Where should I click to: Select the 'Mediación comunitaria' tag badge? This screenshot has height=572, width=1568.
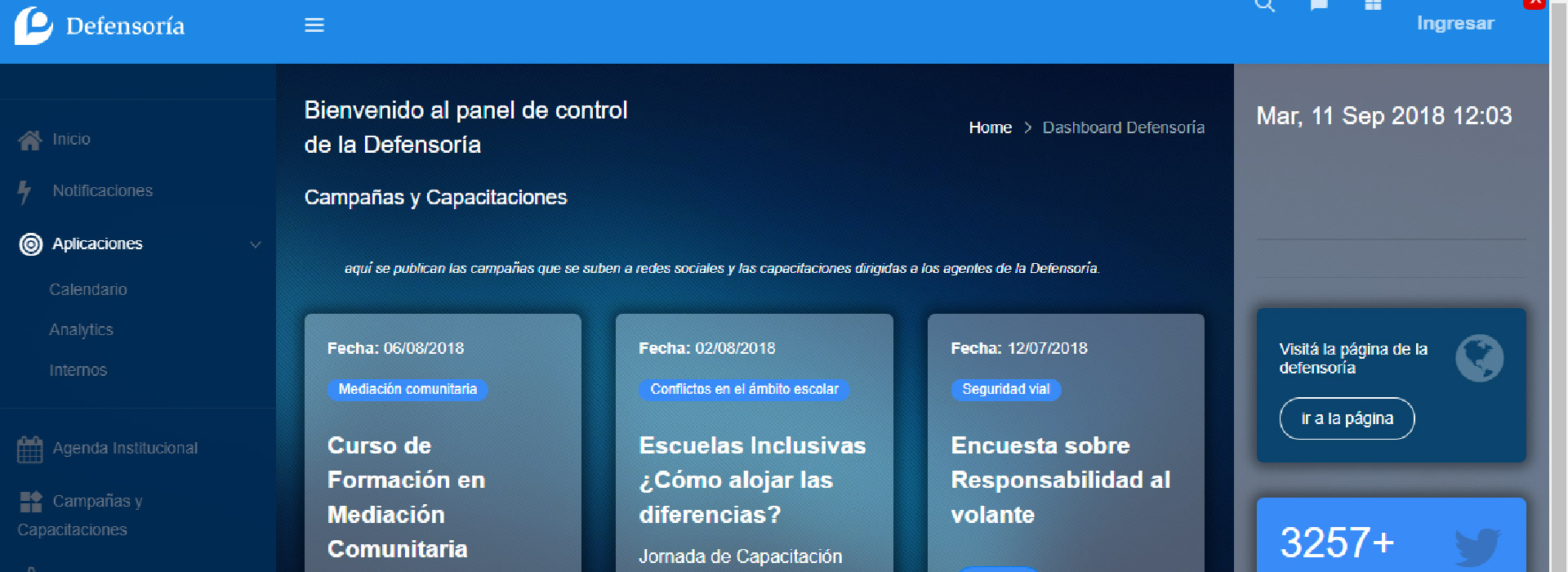pyautogui.click(x=408, y=390)
